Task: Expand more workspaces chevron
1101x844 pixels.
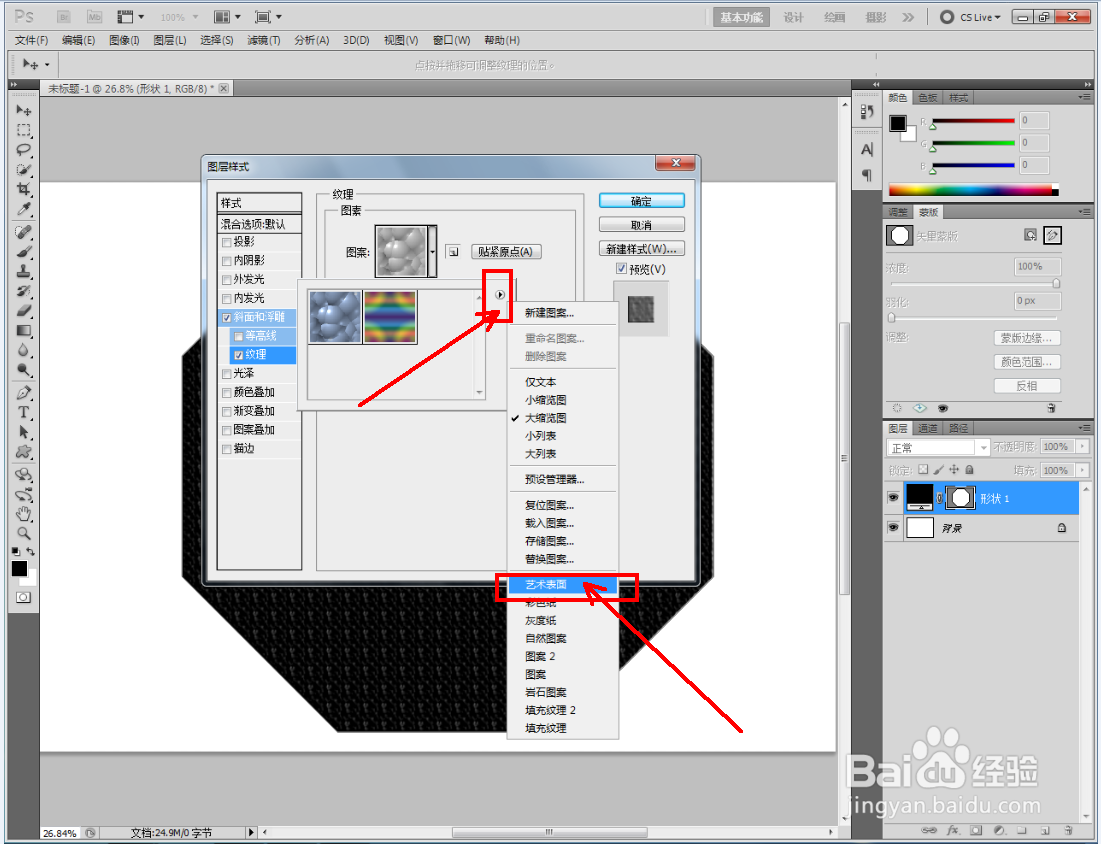Action: pyautogui.click(x=909, y=17)
